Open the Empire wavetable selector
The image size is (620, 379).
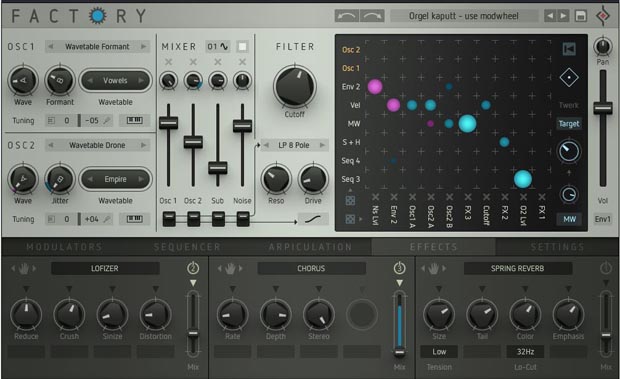point(115,179)
